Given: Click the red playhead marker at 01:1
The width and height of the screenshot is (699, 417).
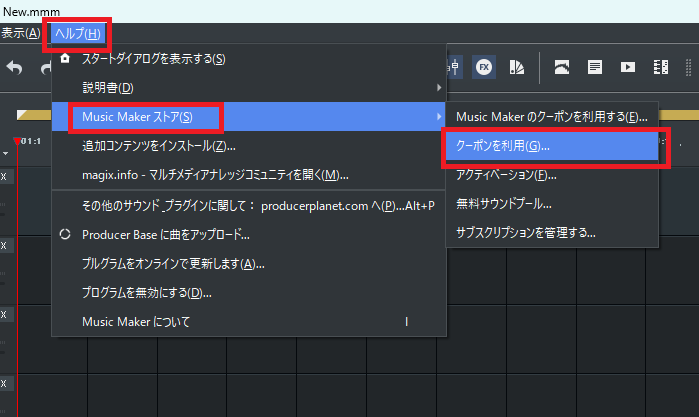Looking at the screenshot, I should (x=17, y=140).
